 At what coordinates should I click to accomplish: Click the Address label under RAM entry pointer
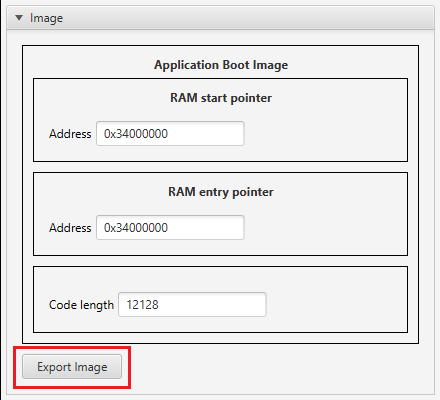70,228
